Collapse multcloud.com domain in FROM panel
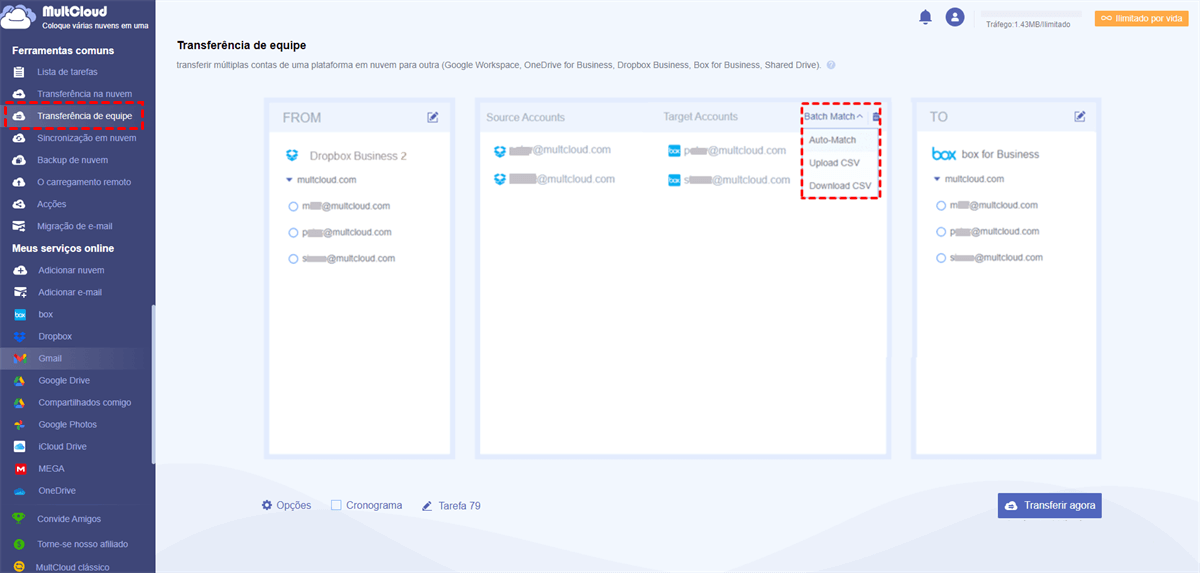Image resolution: width=1200 pixels, height=573 pixels. tap(289, 180)
